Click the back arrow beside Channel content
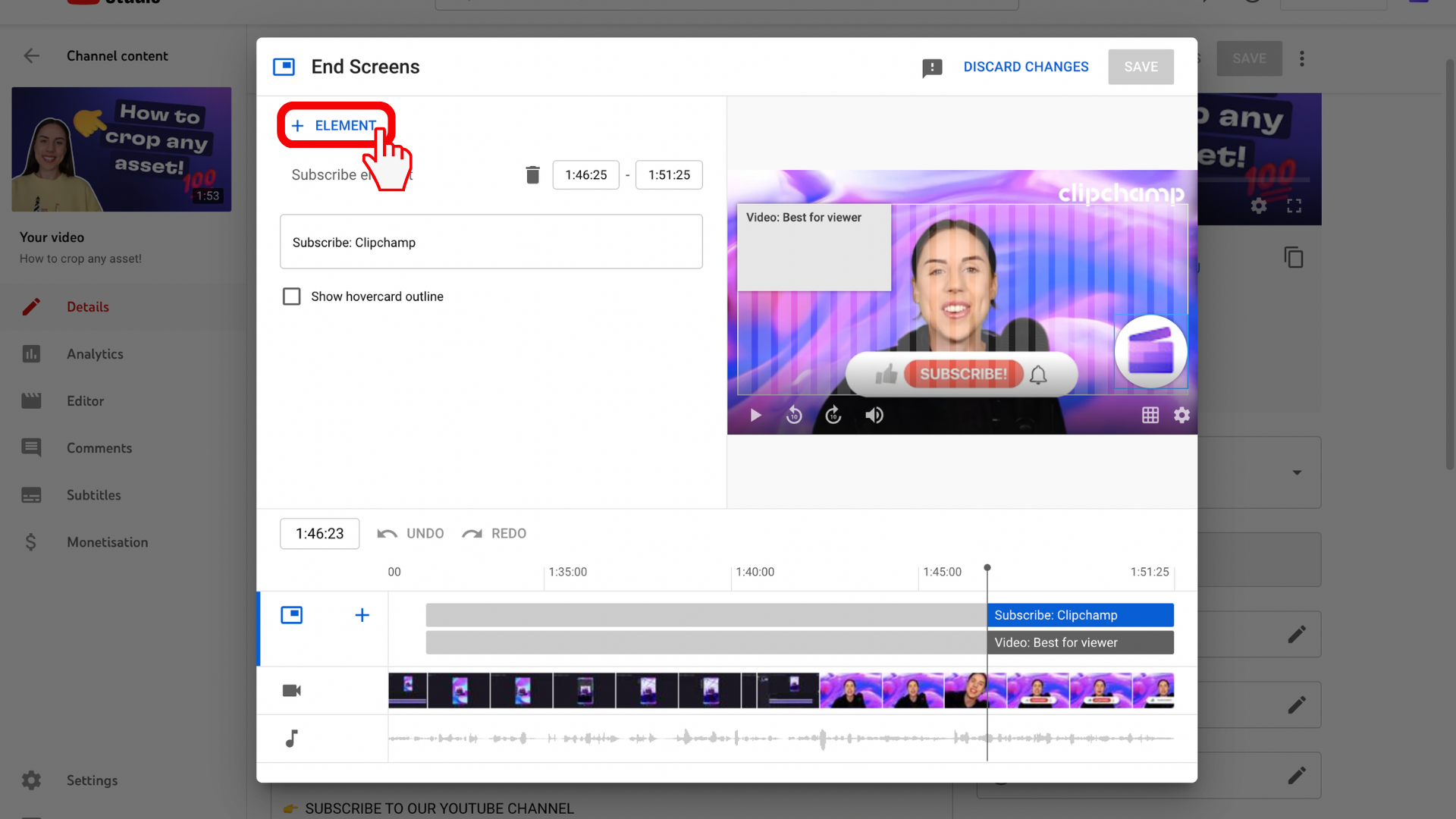Viewport: 1456px width, 819px height. pos(31,55)
